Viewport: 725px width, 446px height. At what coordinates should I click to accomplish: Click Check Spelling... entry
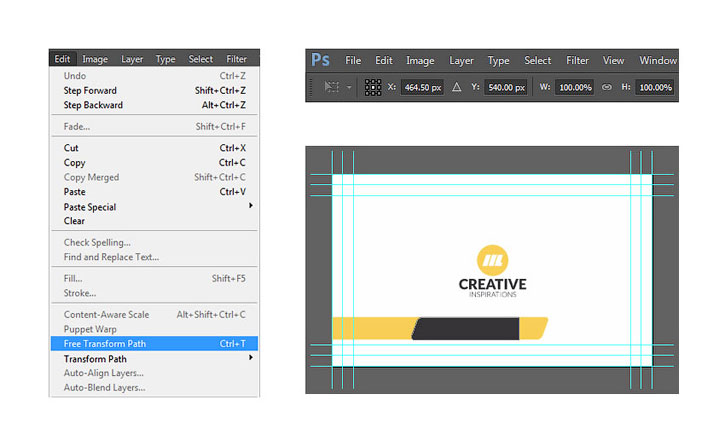click(154, 243)
